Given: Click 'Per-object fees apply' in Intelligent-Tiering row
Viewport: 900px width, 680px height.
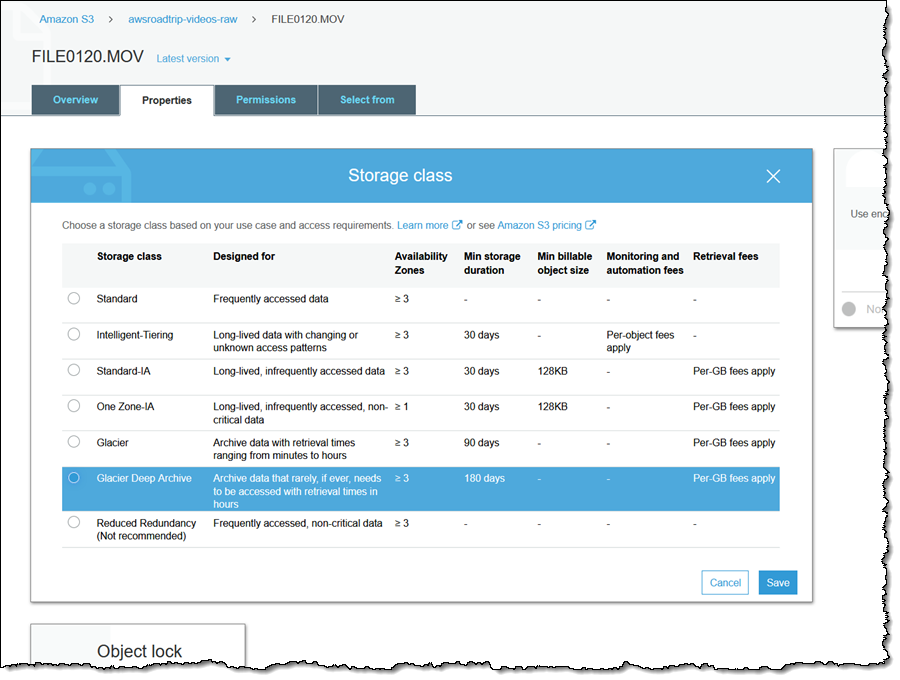Looking at the screenshot, I should click(640, 341).
